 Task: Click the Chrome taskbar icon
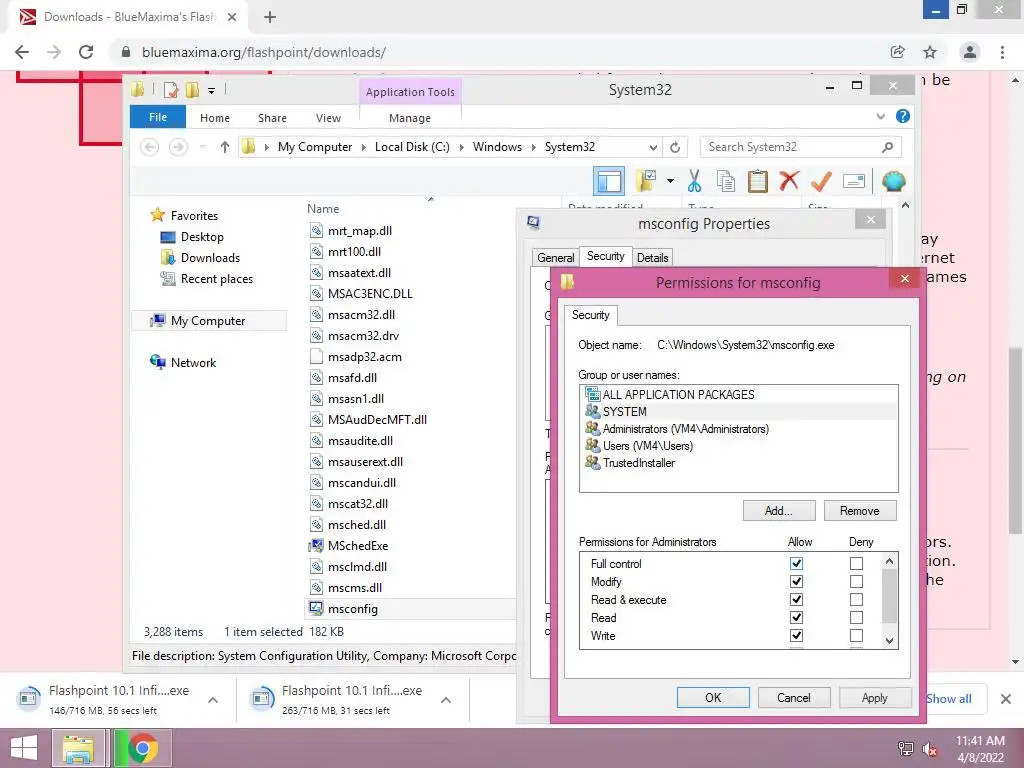tap(142, 748)
